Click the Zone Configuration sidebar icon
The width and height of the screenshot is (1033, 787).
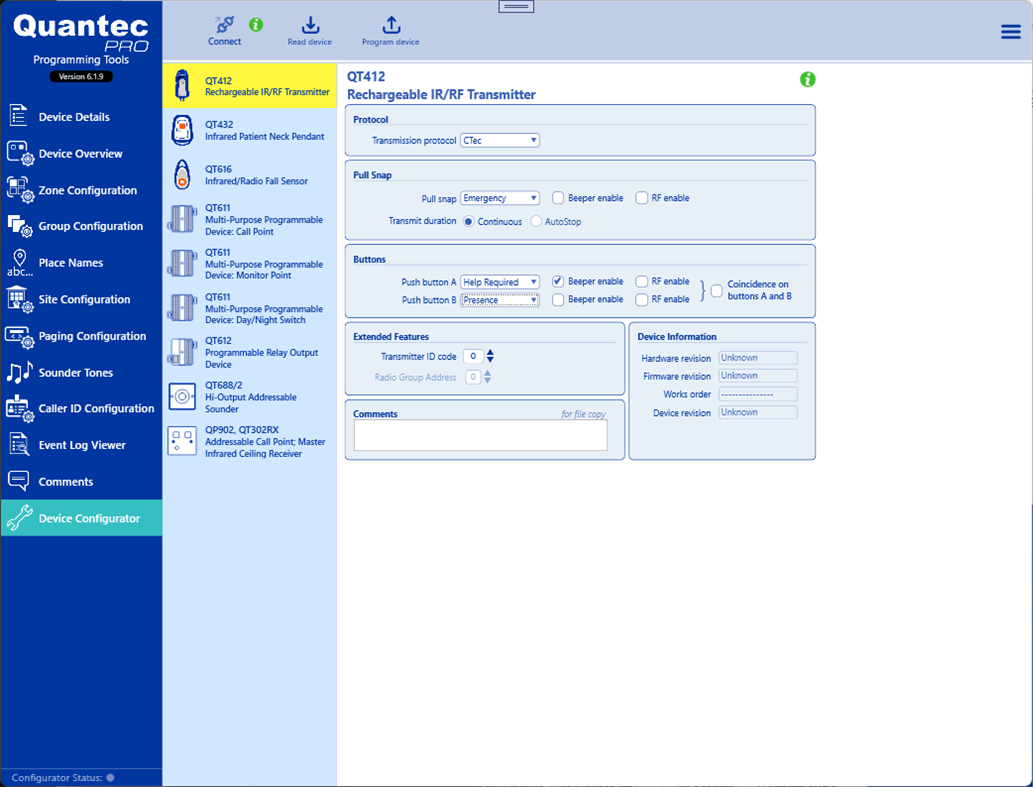pyautogui.click(x=20, y=190)
